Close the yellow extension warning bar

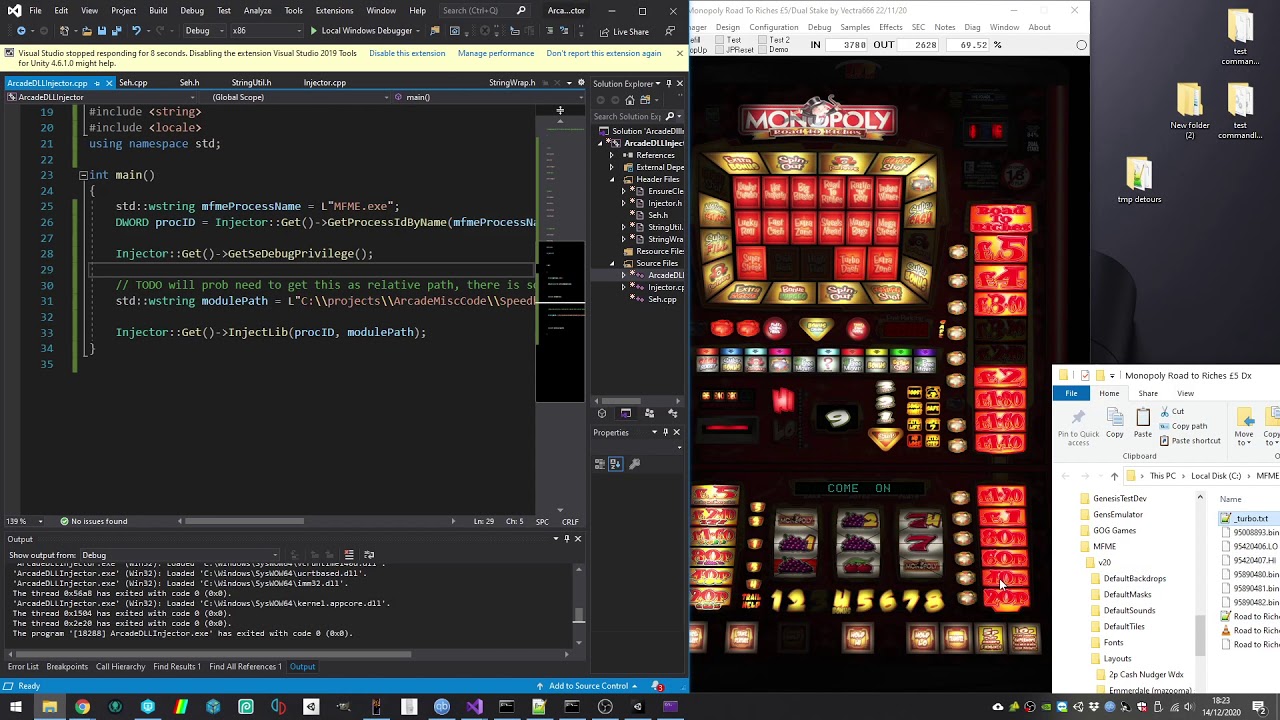coord(680,53)
